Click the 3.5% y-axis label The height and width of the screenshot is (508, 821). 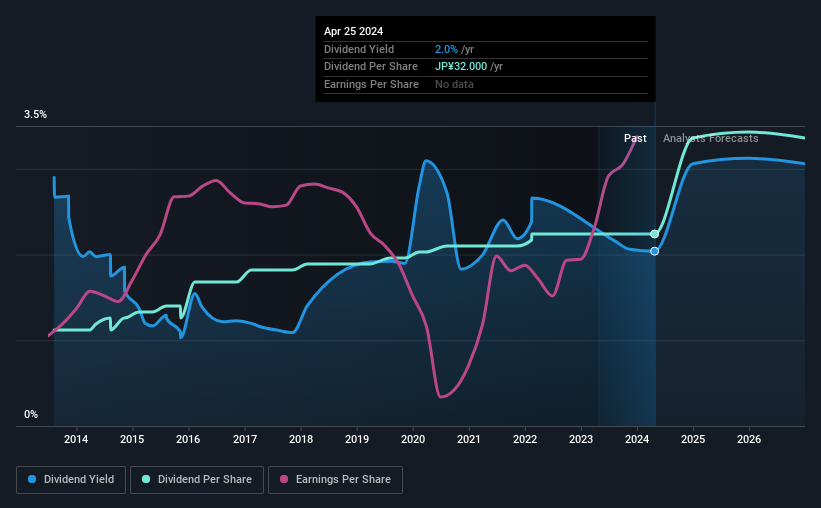[35, 114]
